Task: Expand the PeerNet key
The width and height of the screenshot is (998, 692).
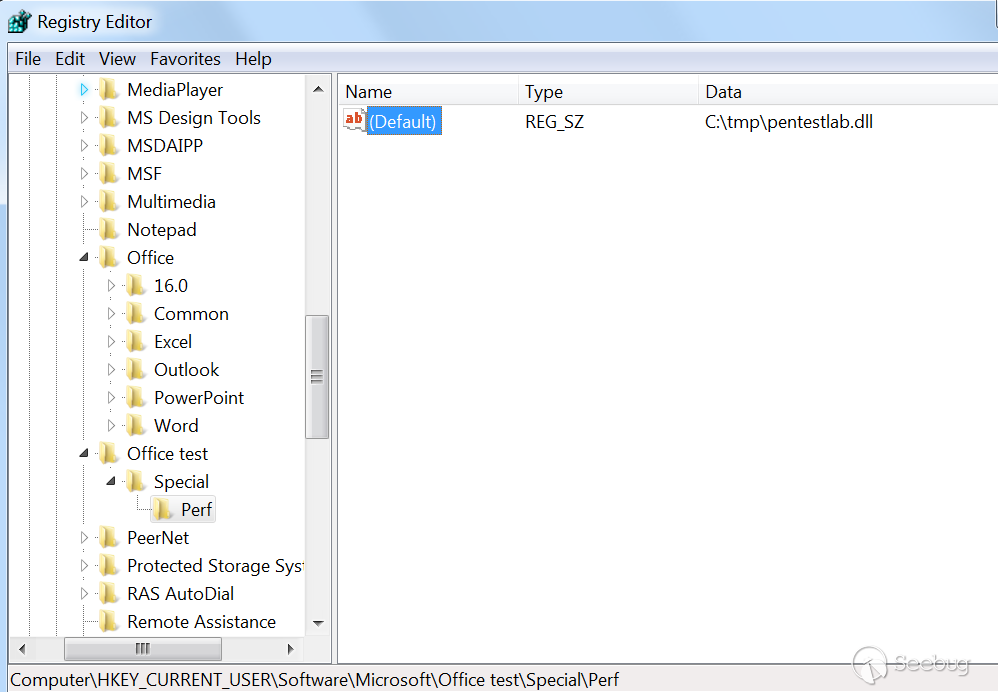Action: (84, 538)
